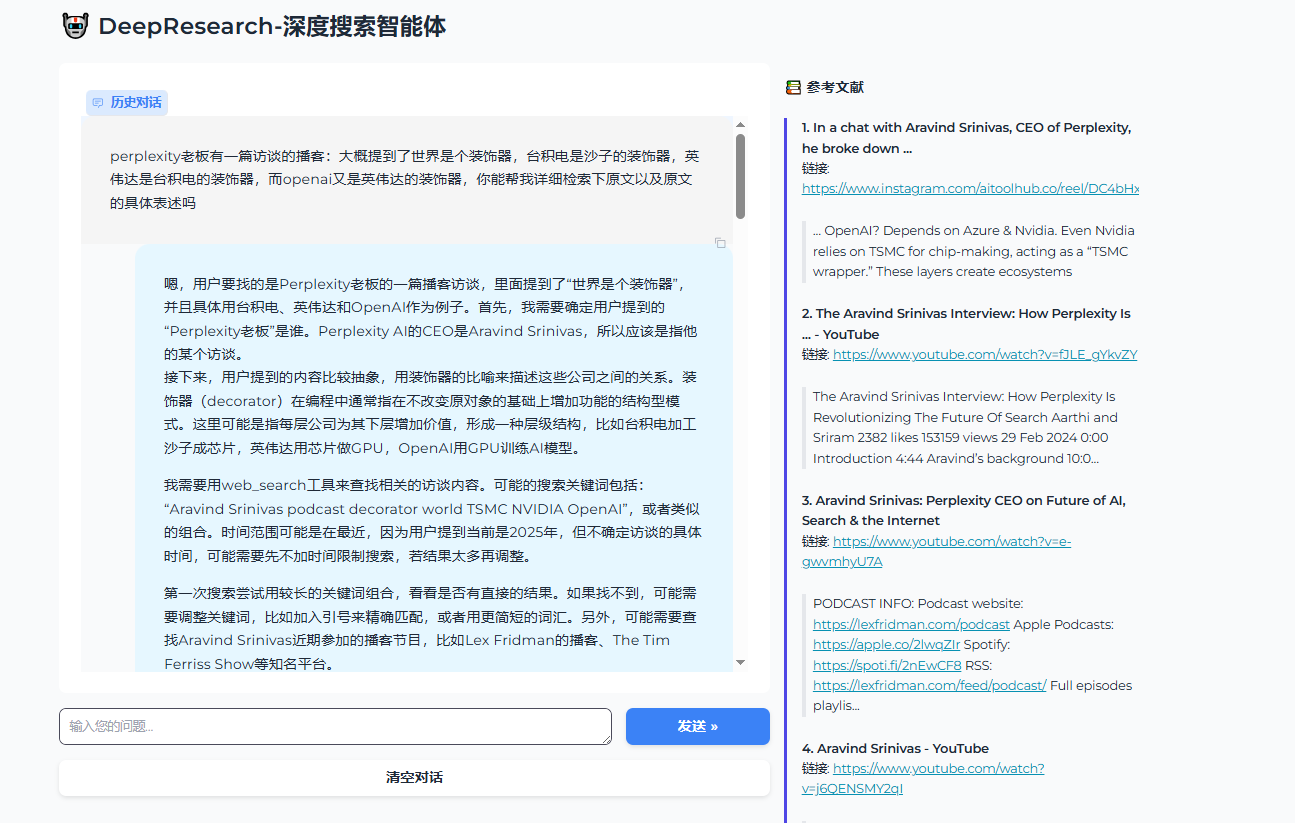Open the instagram.com aitoolhub reel link
This screenshot has height=823, width=1295.
click(970, 188)
